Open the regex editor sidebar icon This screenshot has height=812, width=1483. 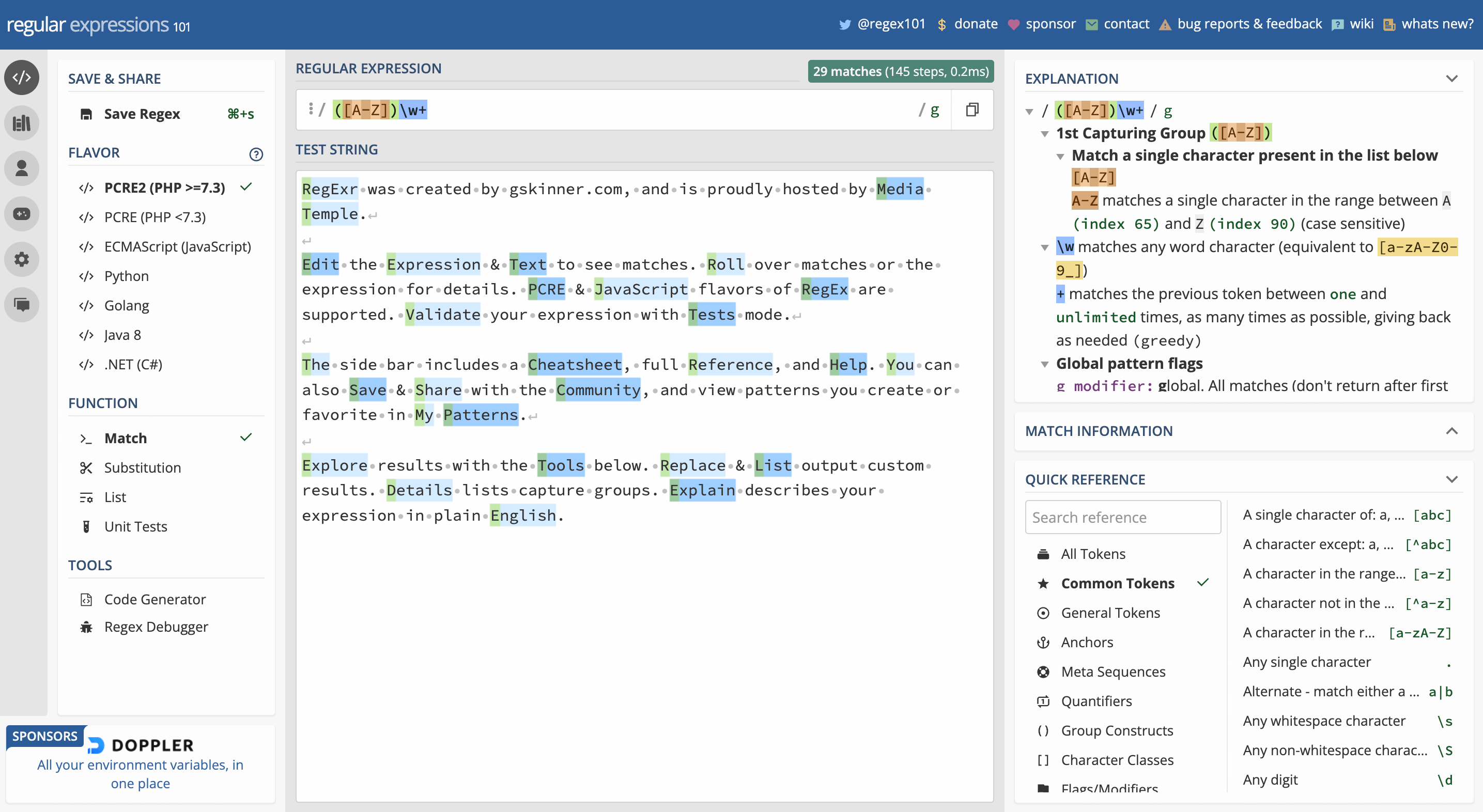tap(22, 77)
